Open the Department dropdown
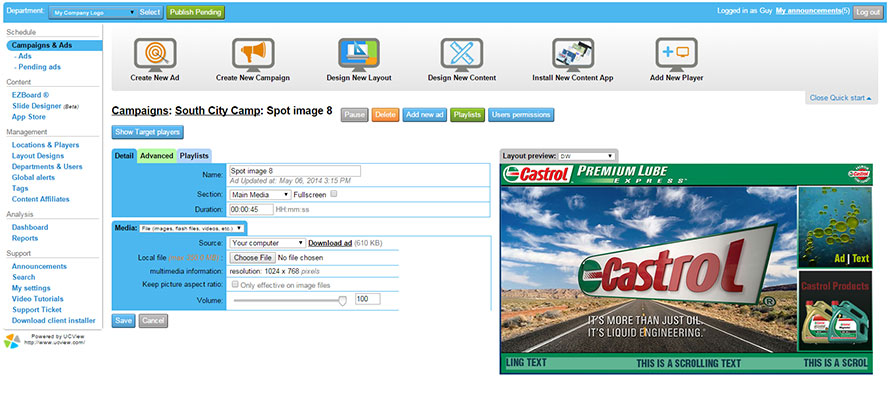 coord(92,12)
